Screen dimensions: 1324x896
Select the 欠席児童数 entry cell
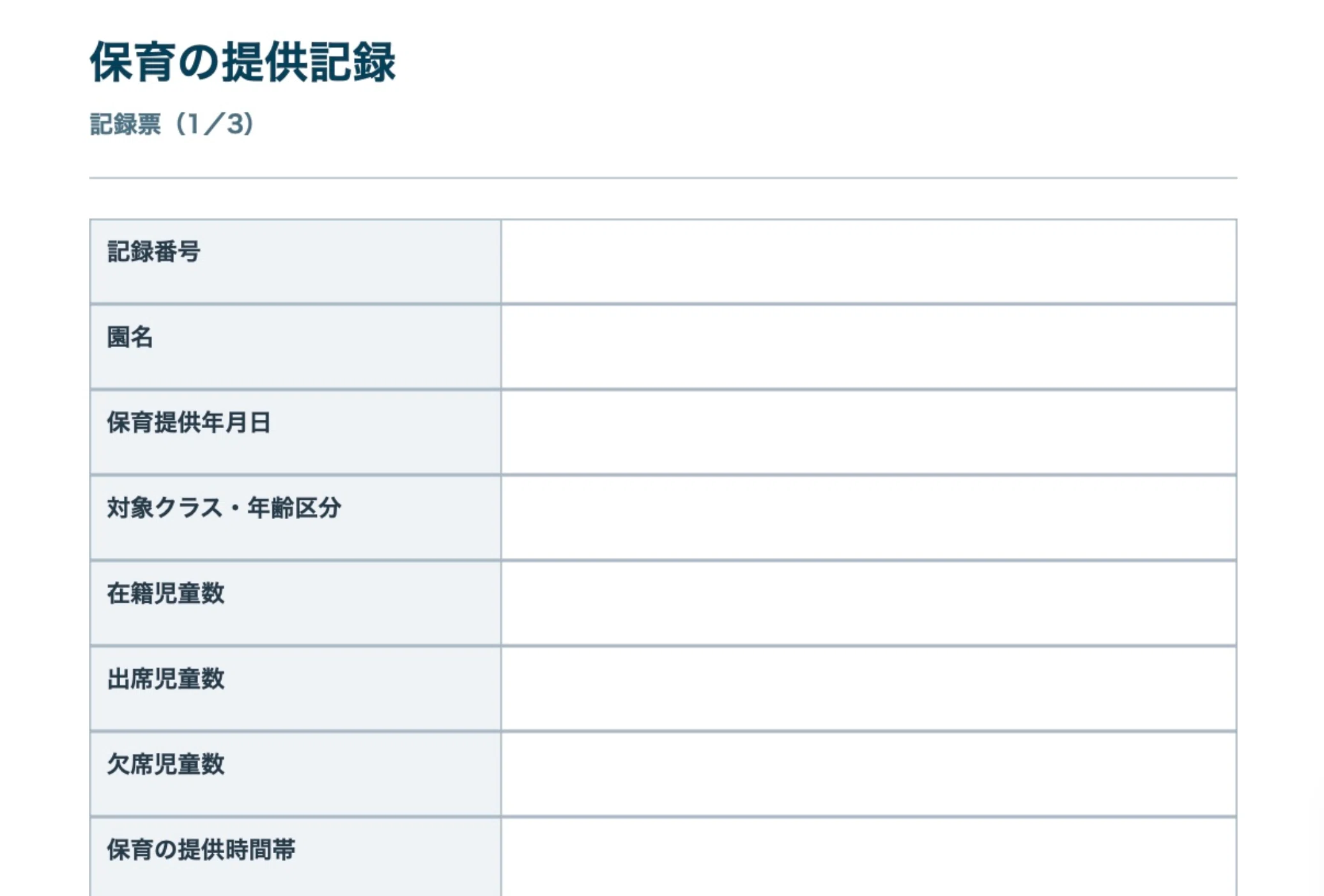pyautogui.click(x=869, y=775)
